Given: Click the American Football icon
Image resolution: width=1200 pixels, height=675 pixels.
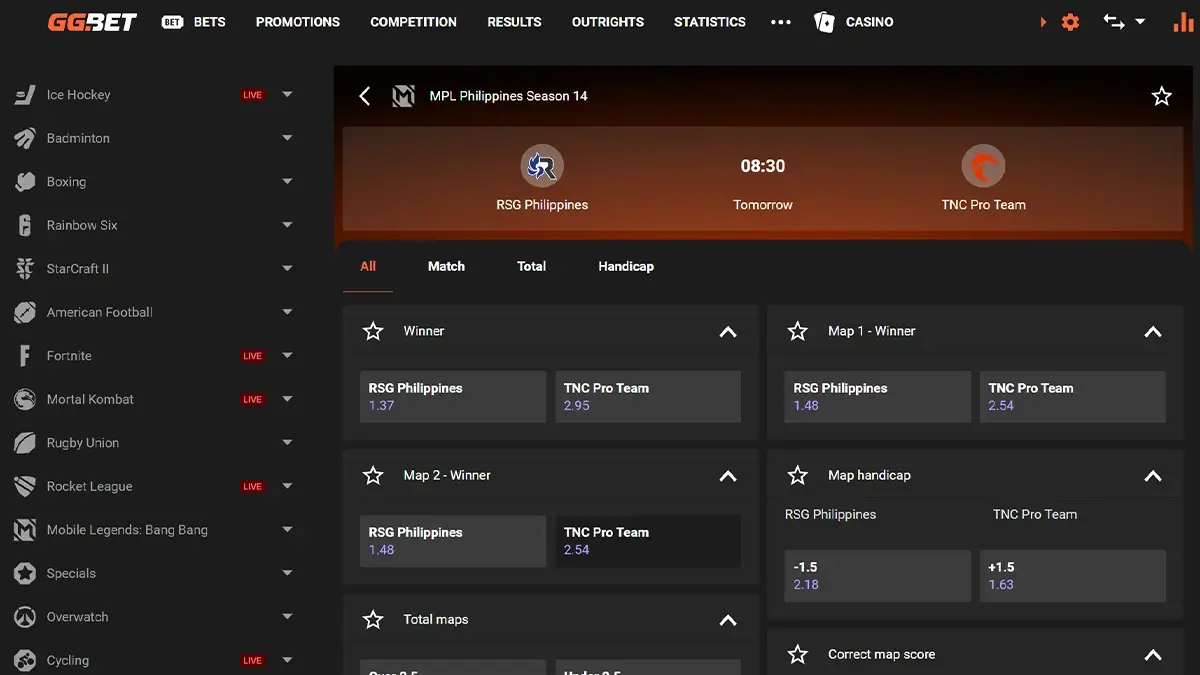Looking at the screenshot, I should pyautogui.click(x=25, y=312).
